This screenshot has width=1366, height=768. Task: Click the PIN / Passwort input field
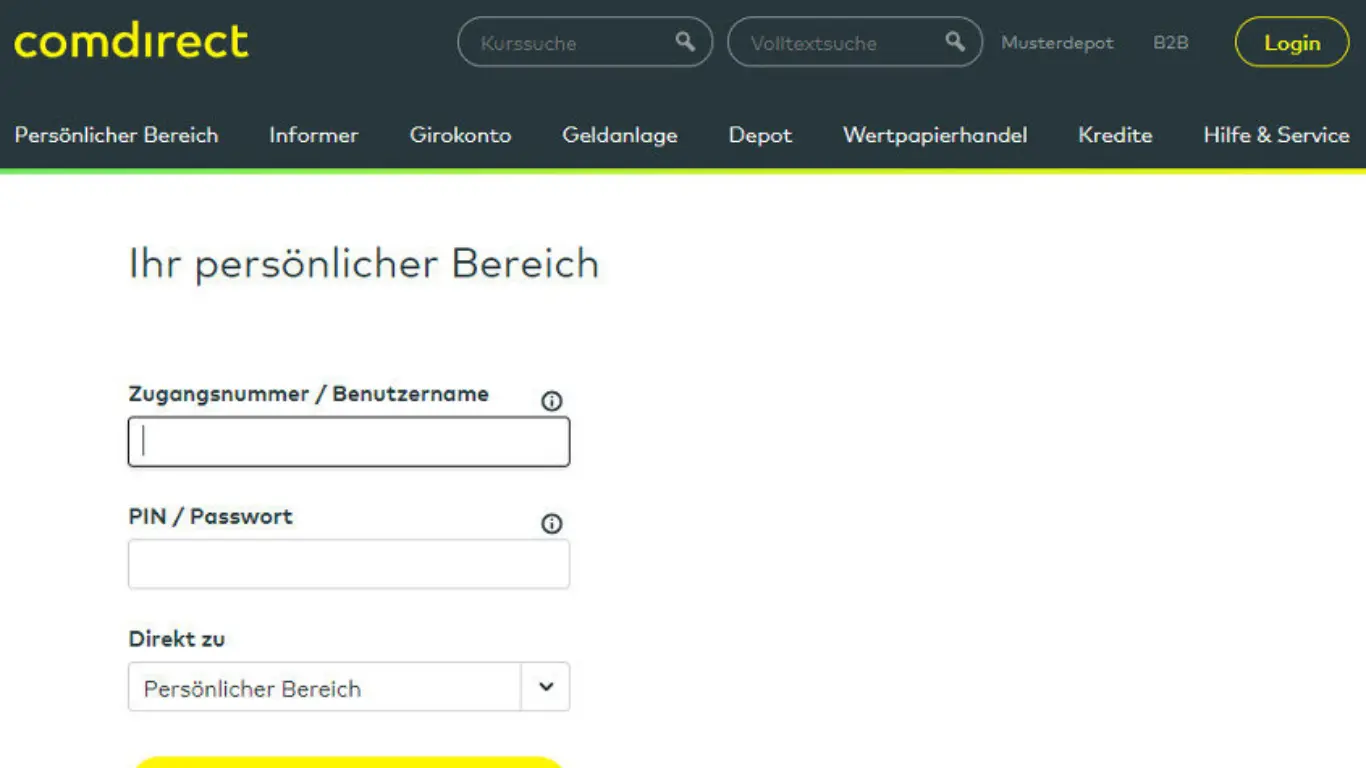point(349,564)
